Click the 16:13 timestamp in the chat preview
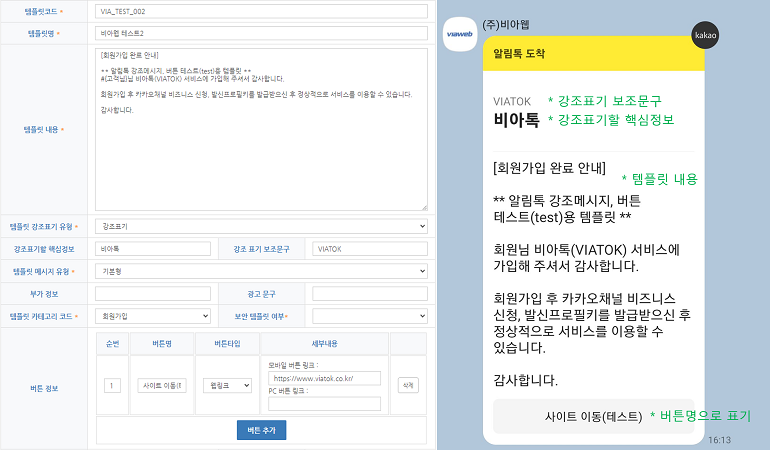 click(719, 440)
